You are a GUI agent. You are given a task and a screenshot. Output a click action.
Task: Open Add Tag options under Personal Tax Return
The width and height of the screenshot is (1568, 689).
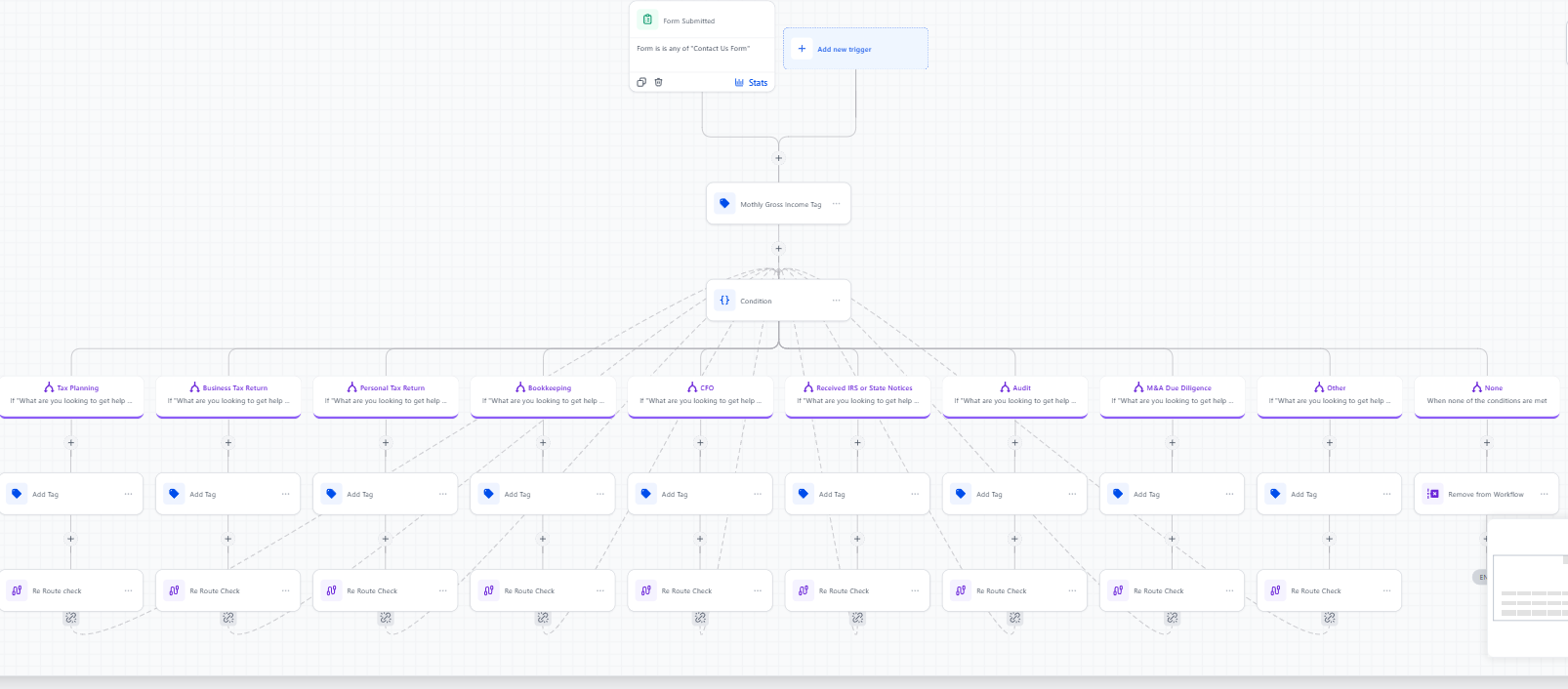(442, 494)
